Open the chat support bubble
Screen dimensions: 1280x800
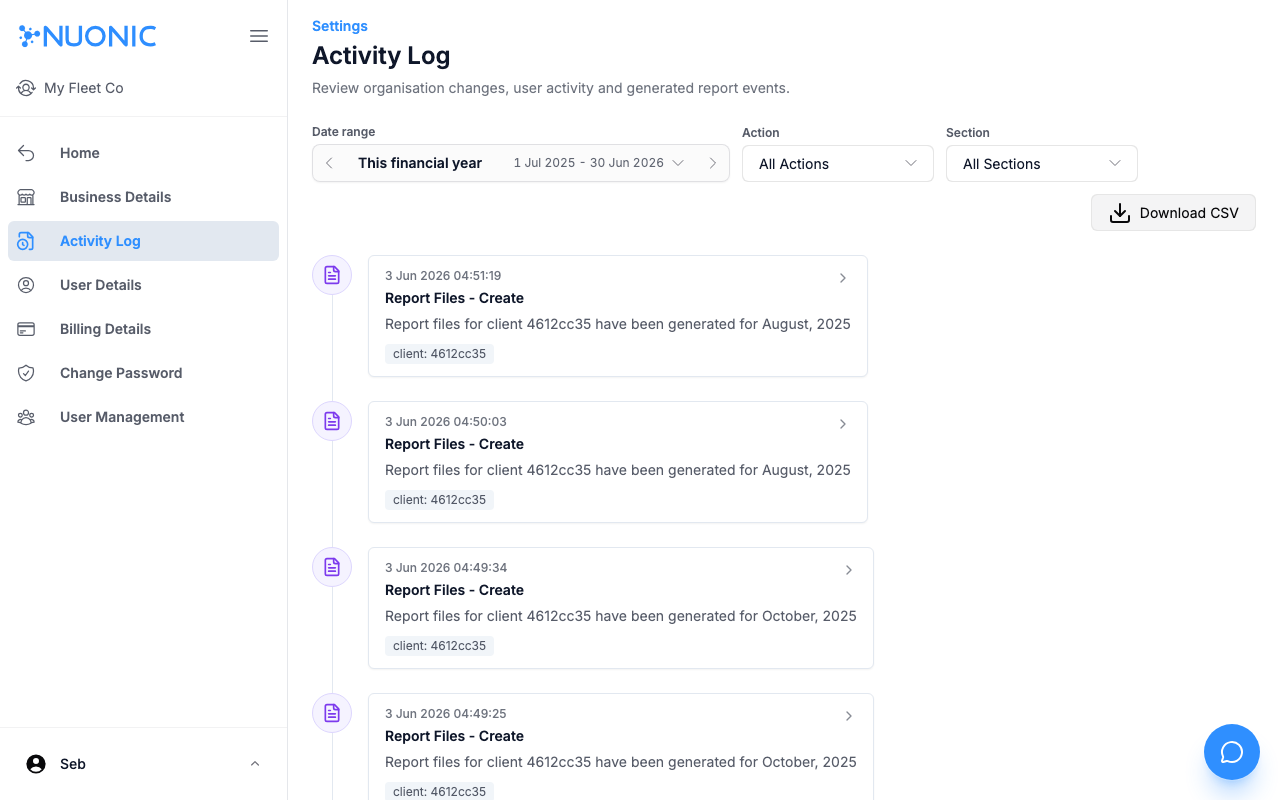pyautogui.click(x=1232, y=752)
